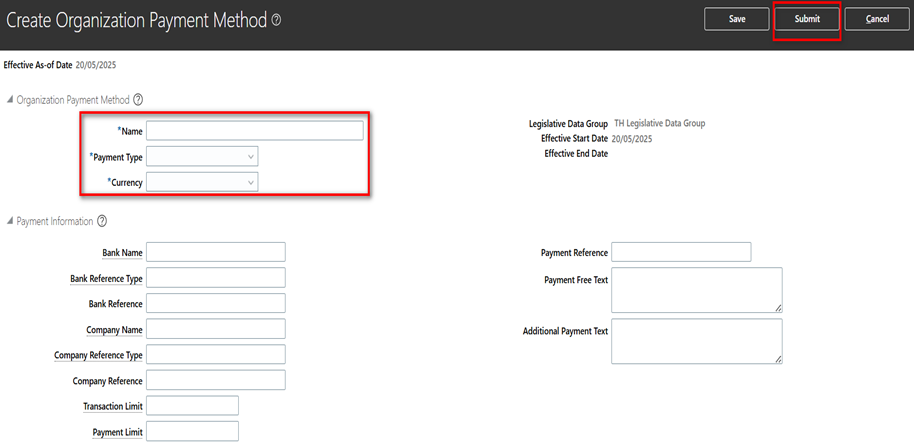This screenshot has height=445, width=914.
Task: Focus the Payment Reference field
Action: click(680, 252)
